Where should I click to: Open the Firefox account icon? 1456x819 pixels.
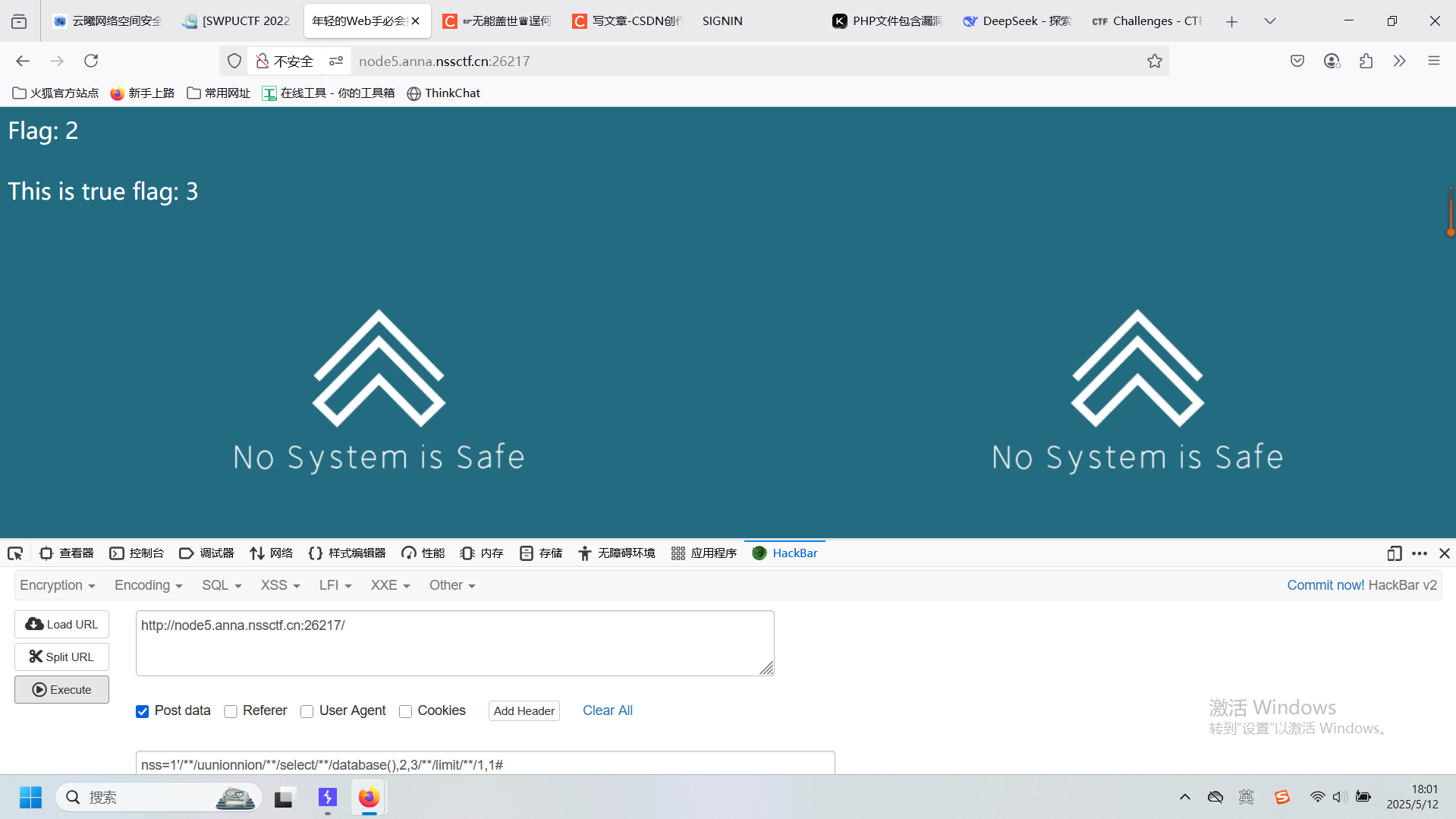(x=1332, y=61)
